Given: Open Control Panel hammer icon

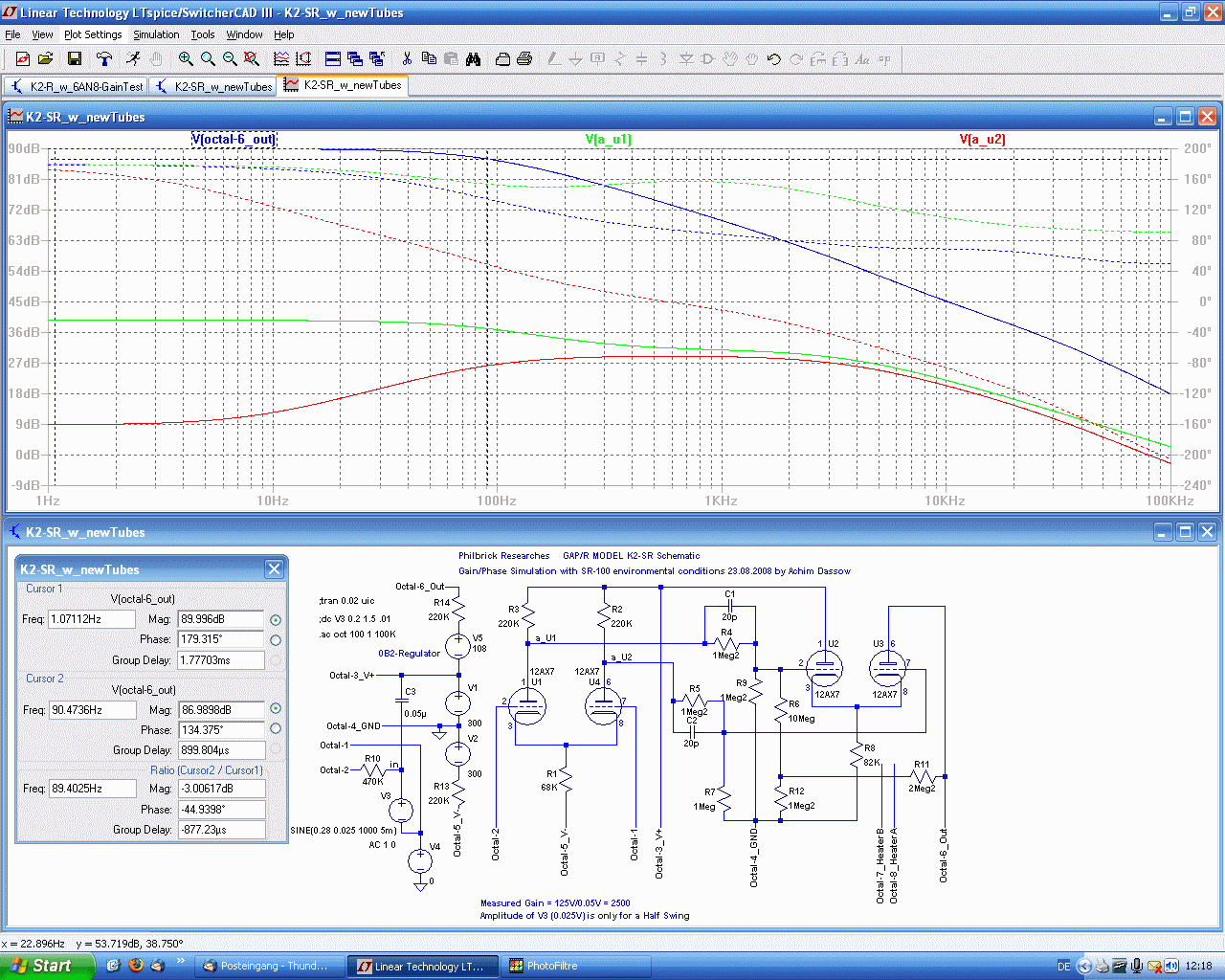Looking at the screenshot, I should click(103, 59).
